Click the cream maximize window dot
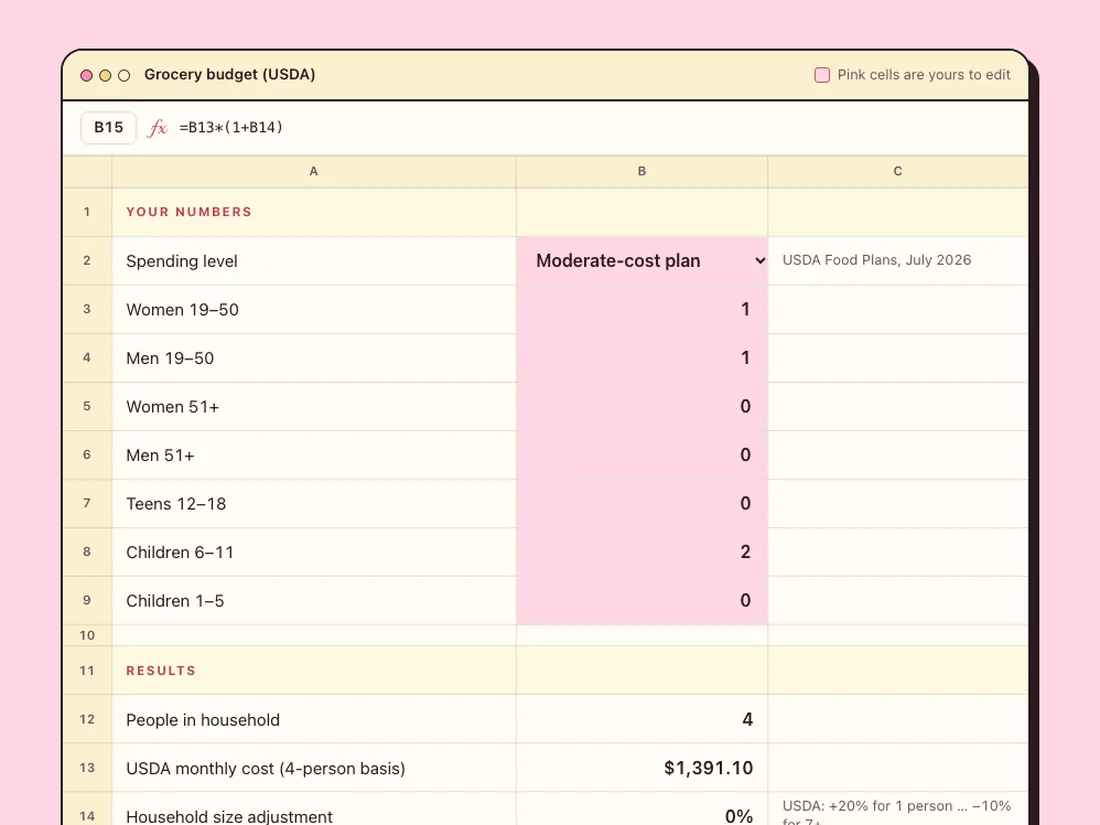 point(124,76)
